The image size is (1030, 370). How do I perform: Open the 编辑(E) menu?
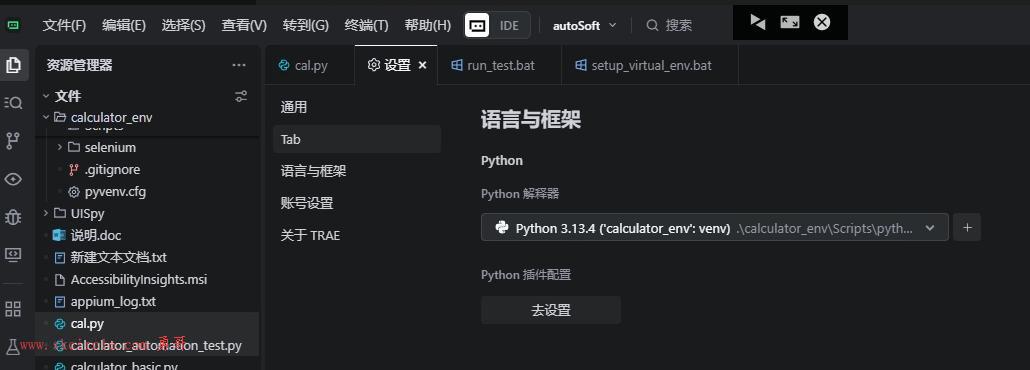click(124, 26)
